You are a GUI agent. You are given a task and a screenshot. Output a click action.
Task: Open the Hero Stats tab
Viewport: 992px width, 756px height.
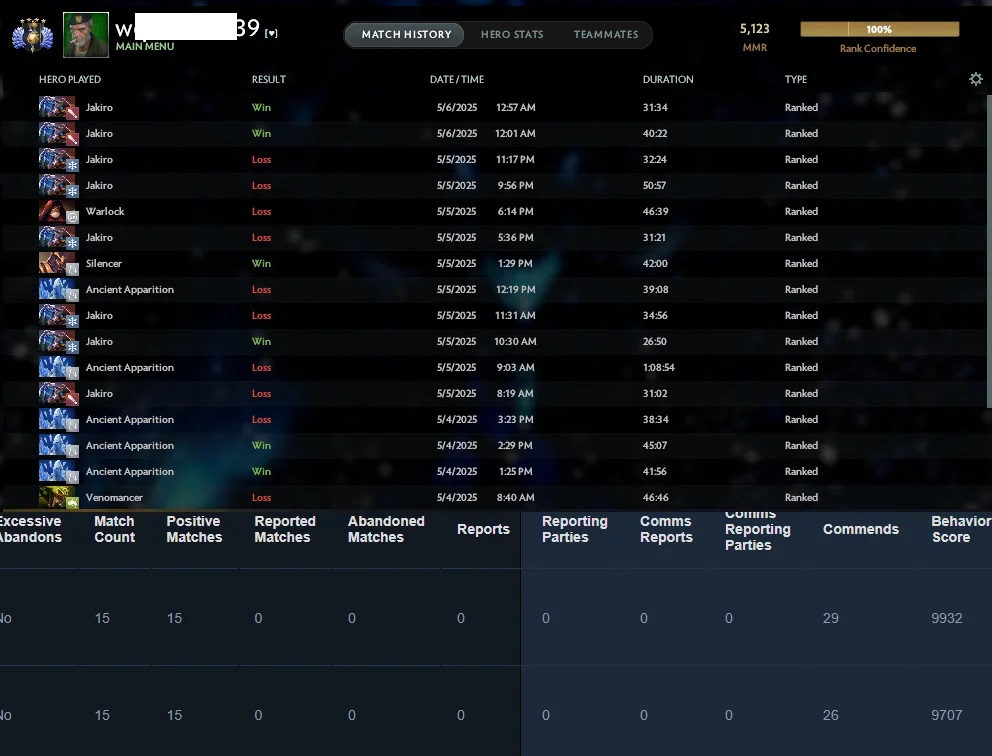512,34
